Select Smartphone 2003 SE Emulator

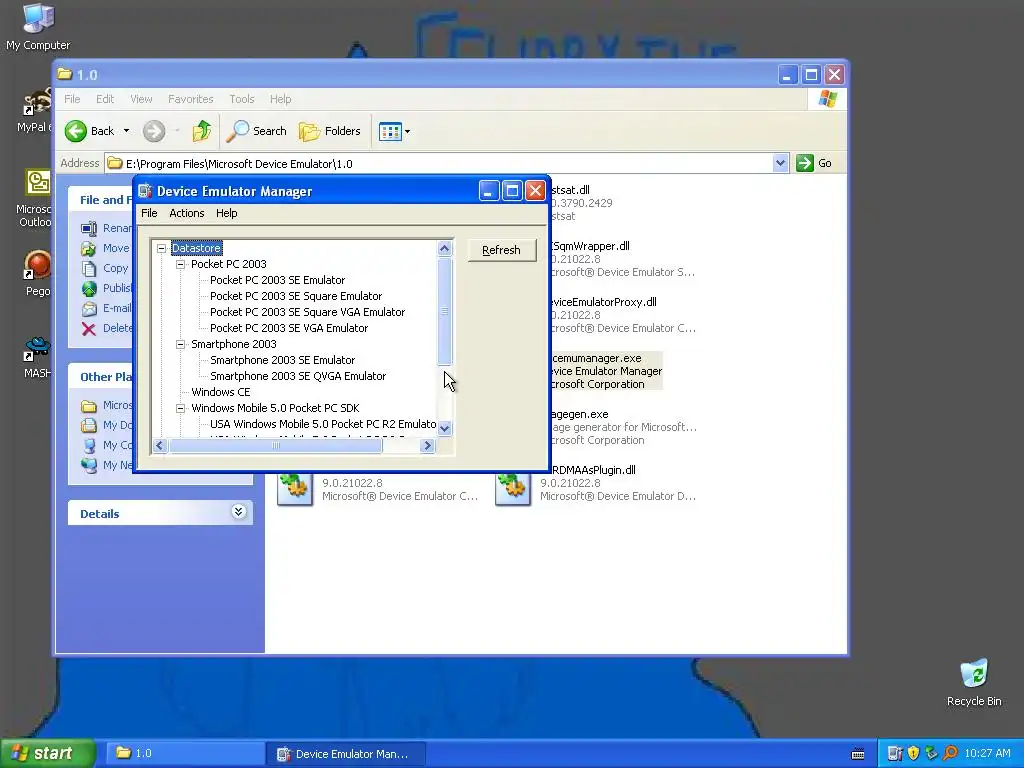[282, 360]
